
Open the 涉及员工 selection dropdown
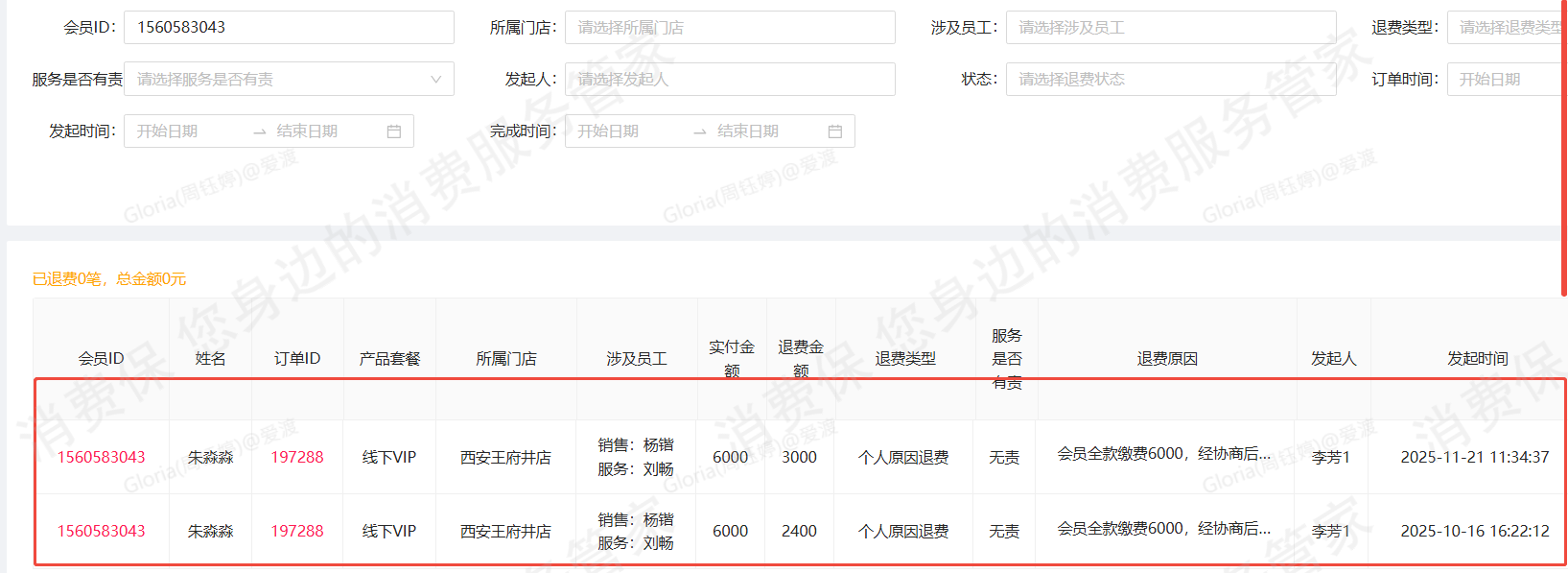tap(1170, 28)
